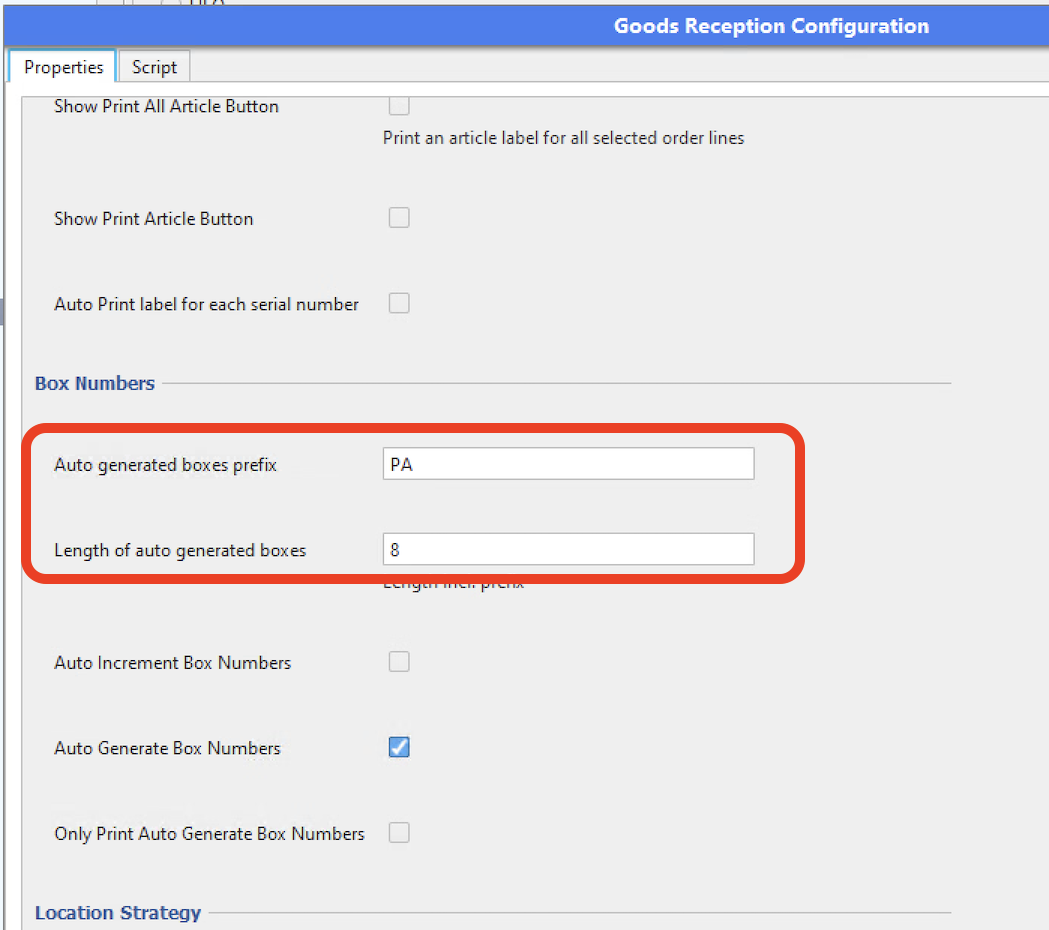Click the 'Show Print Article Button' label text

(x=153, y=219)
